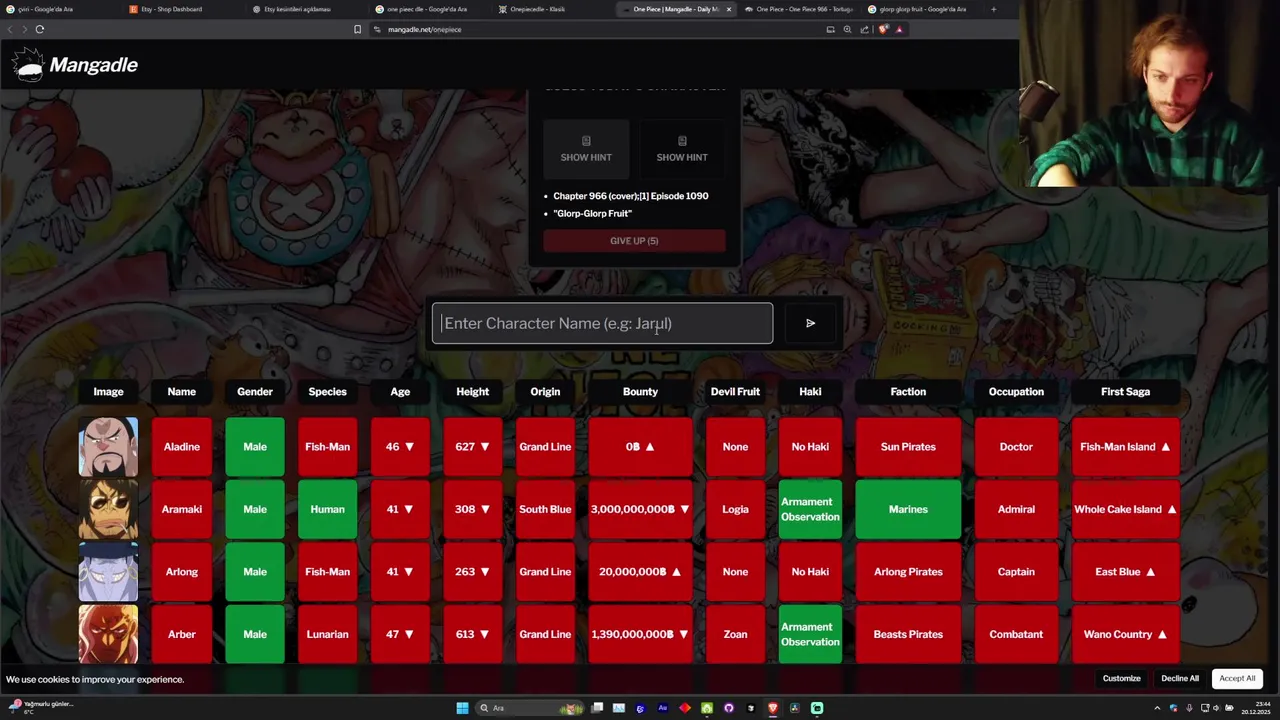Show hidden system tray icons chevron
Image resolution: width=1280 pixels, height=720 pixels.
coord(1157,708)
